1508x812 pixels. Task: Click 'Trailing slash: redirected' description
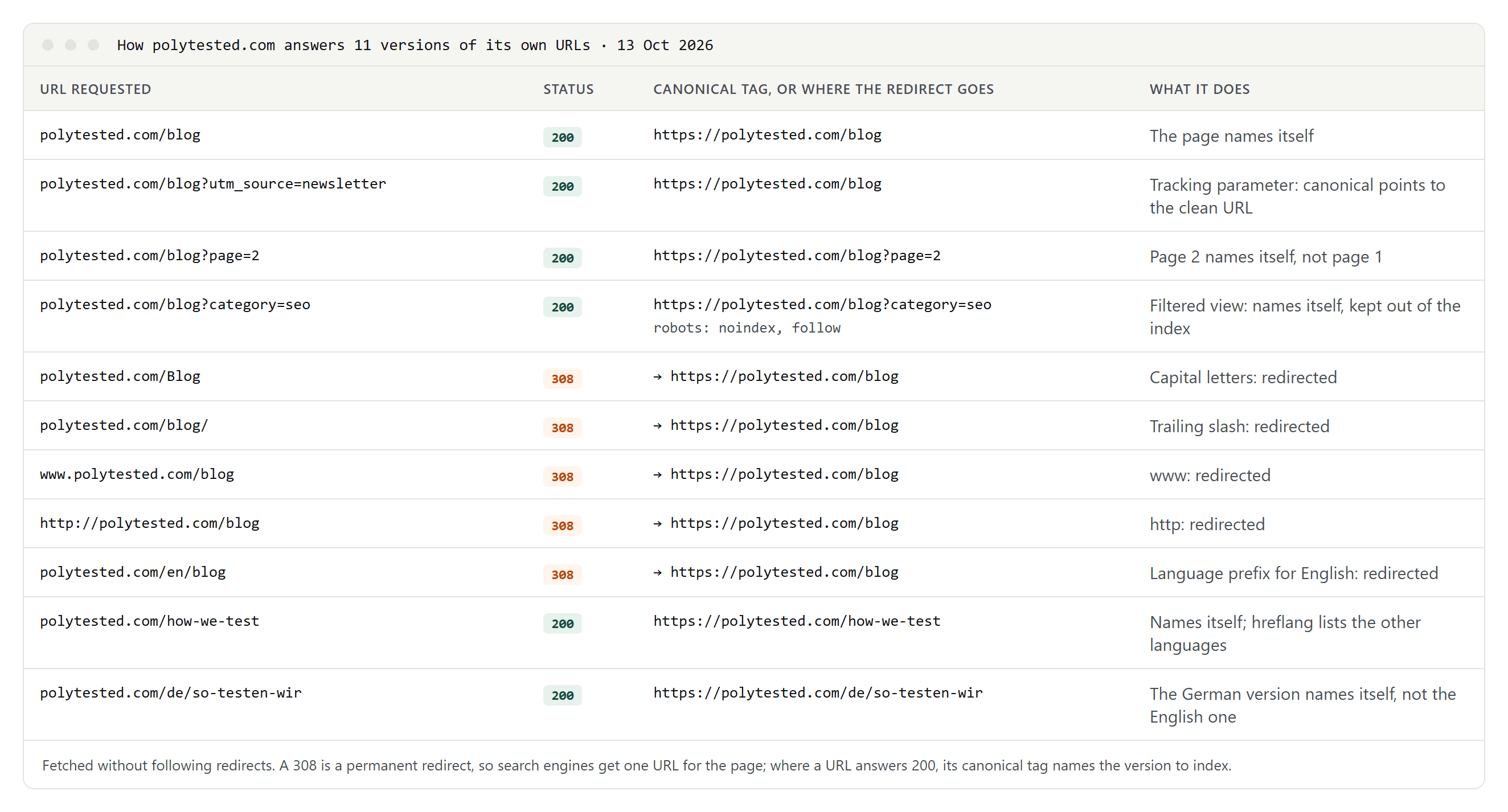click(1239, 426)
